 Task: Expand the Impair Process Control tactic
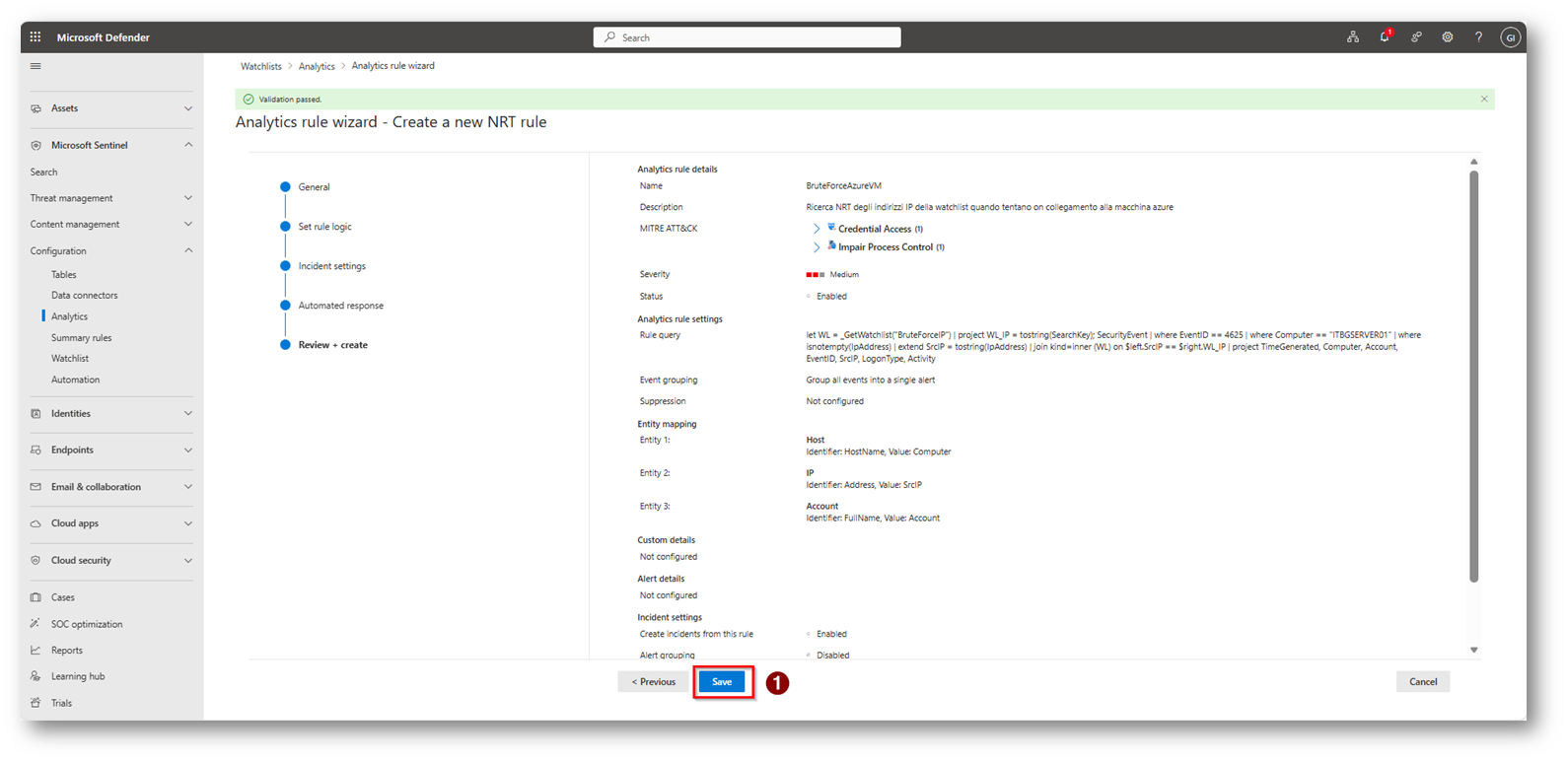817,247
